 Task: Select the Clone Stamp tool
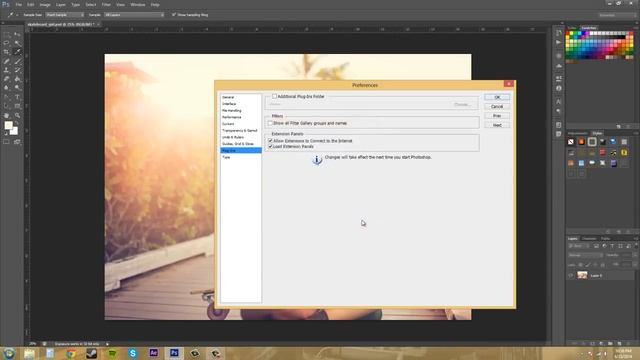coord(6,70)
